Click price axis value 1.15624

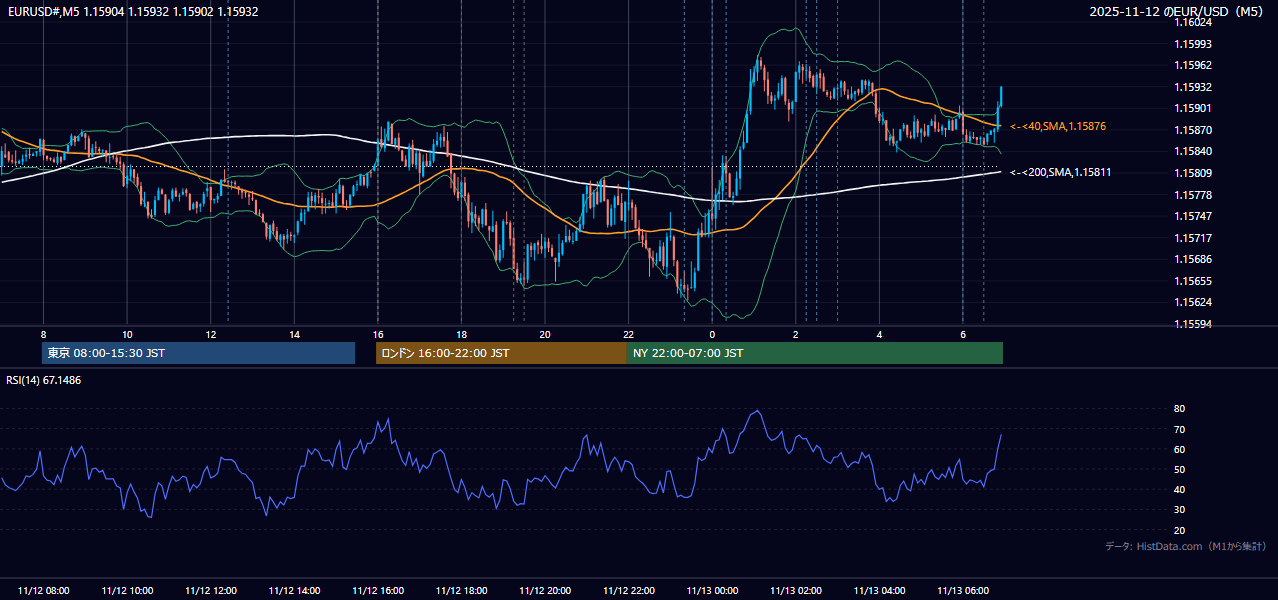(x=1192, y=302)
